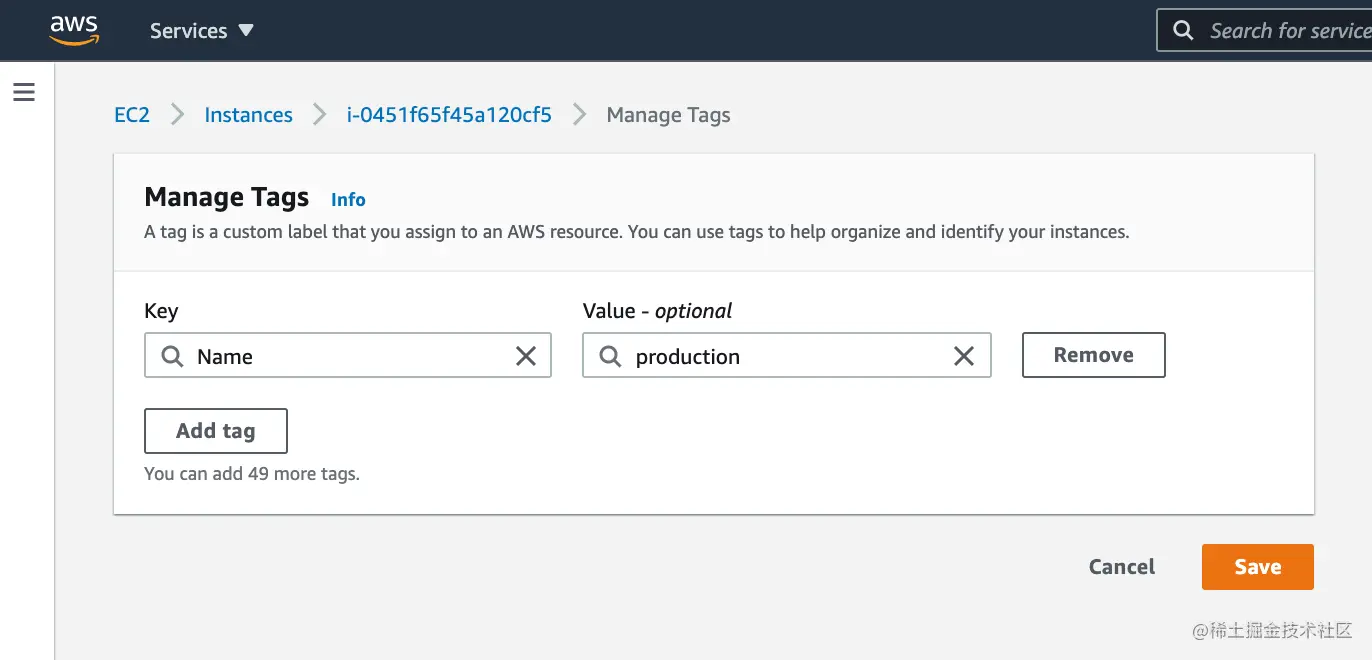Remove the Name tag row
This screenshot has height=660, width=1372.
coord(1093,354)
